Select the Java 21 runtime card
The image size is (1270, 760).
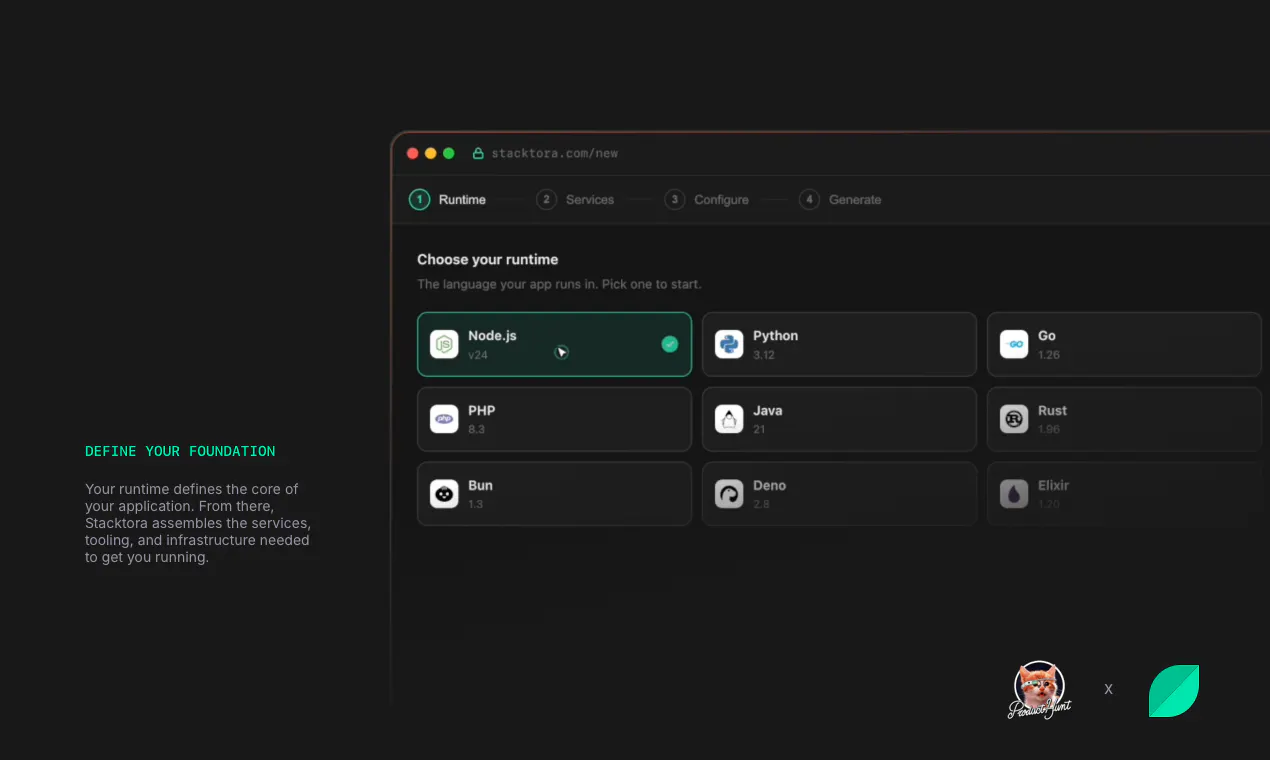point(839,419)
